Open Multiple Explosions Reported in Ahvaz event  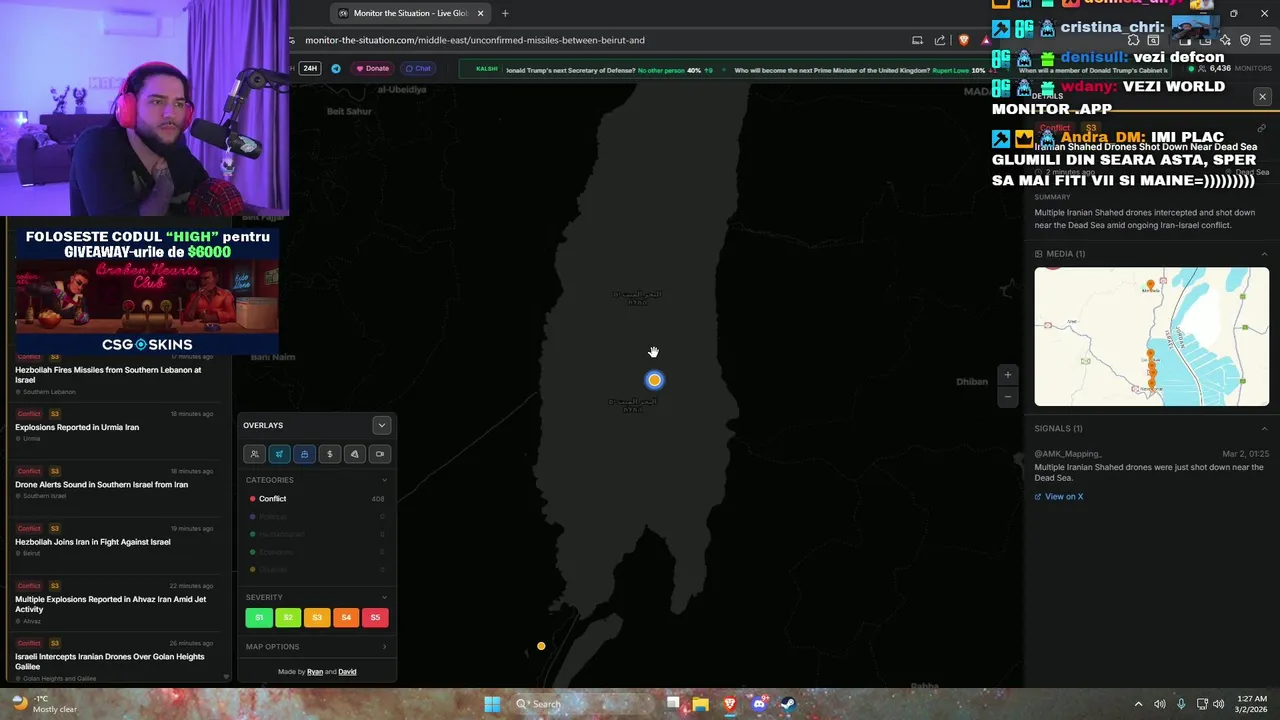114,604
